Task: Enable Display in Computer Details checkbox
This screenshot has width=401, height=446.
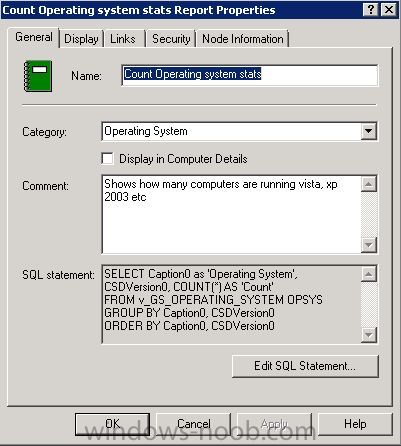Action: pyautogui.click(x=107, y=159)
